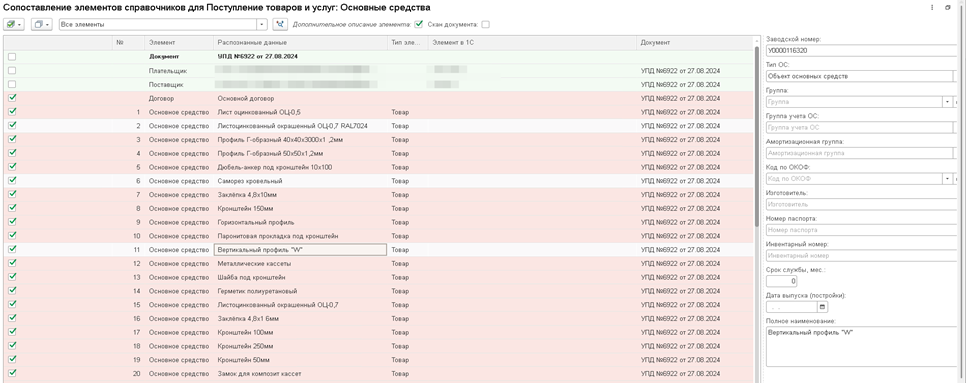Click into the Заводской номер field
966x383 pixels.
point(862,50)
